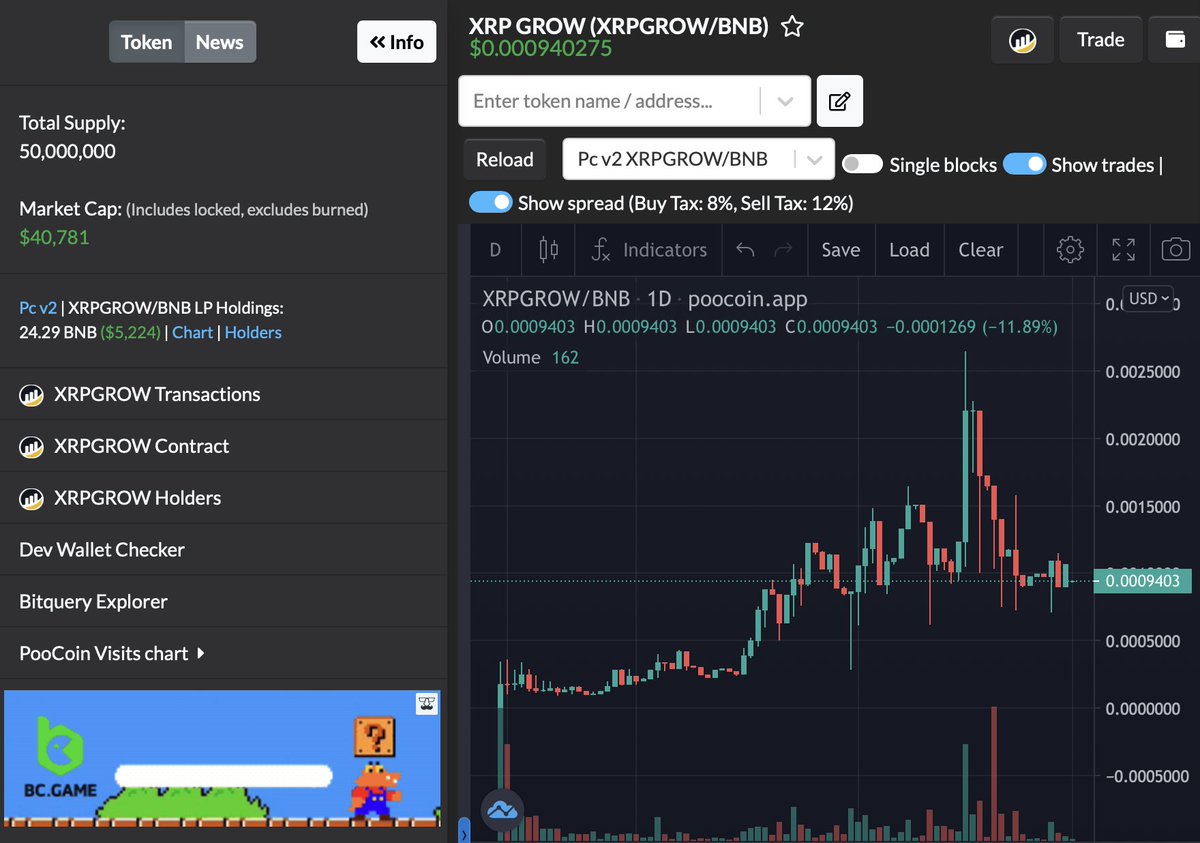
Task: Click the $0.000940275 price under title
Action: [x=540, y=49]
